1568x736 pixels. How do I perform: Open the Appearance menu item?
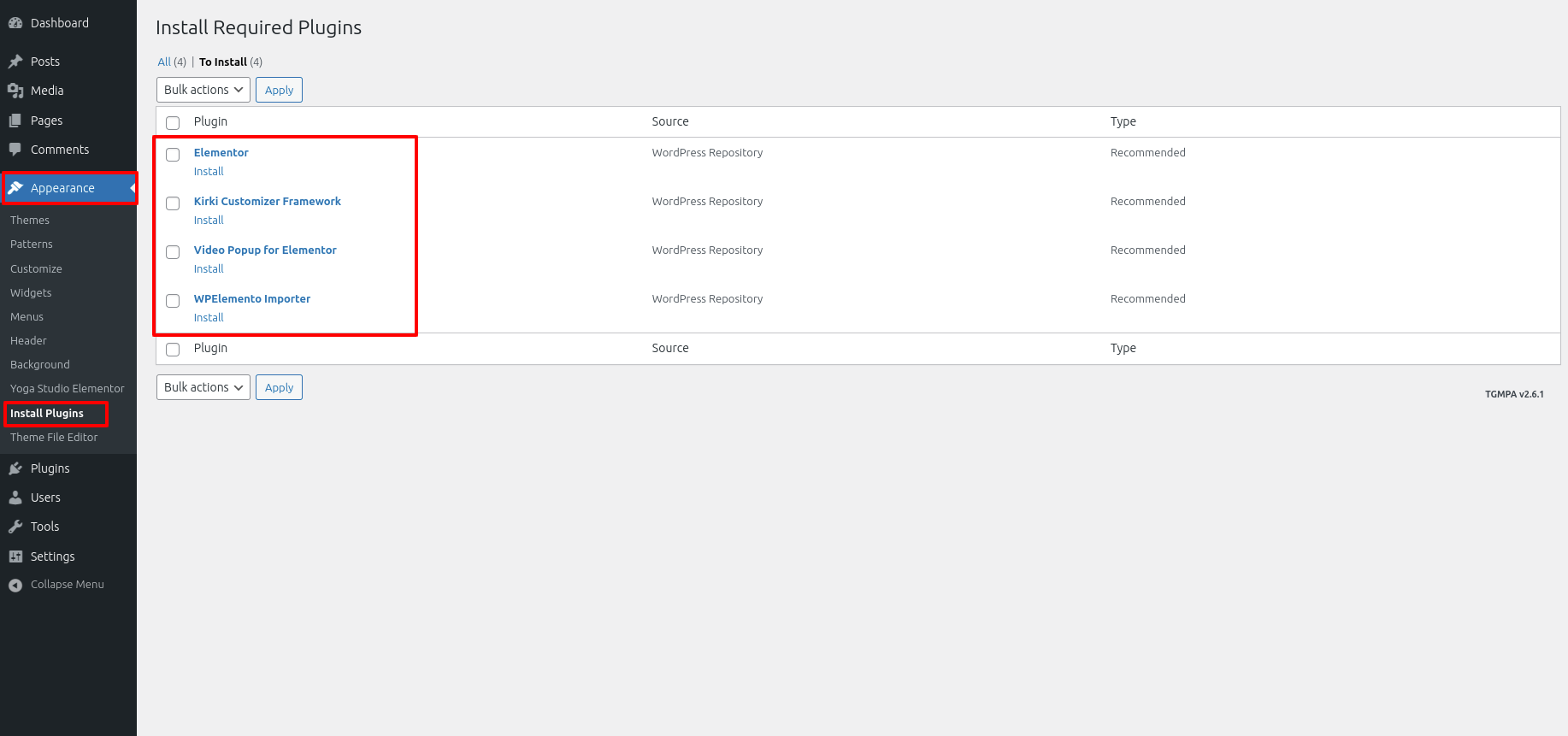click(68, 188)
